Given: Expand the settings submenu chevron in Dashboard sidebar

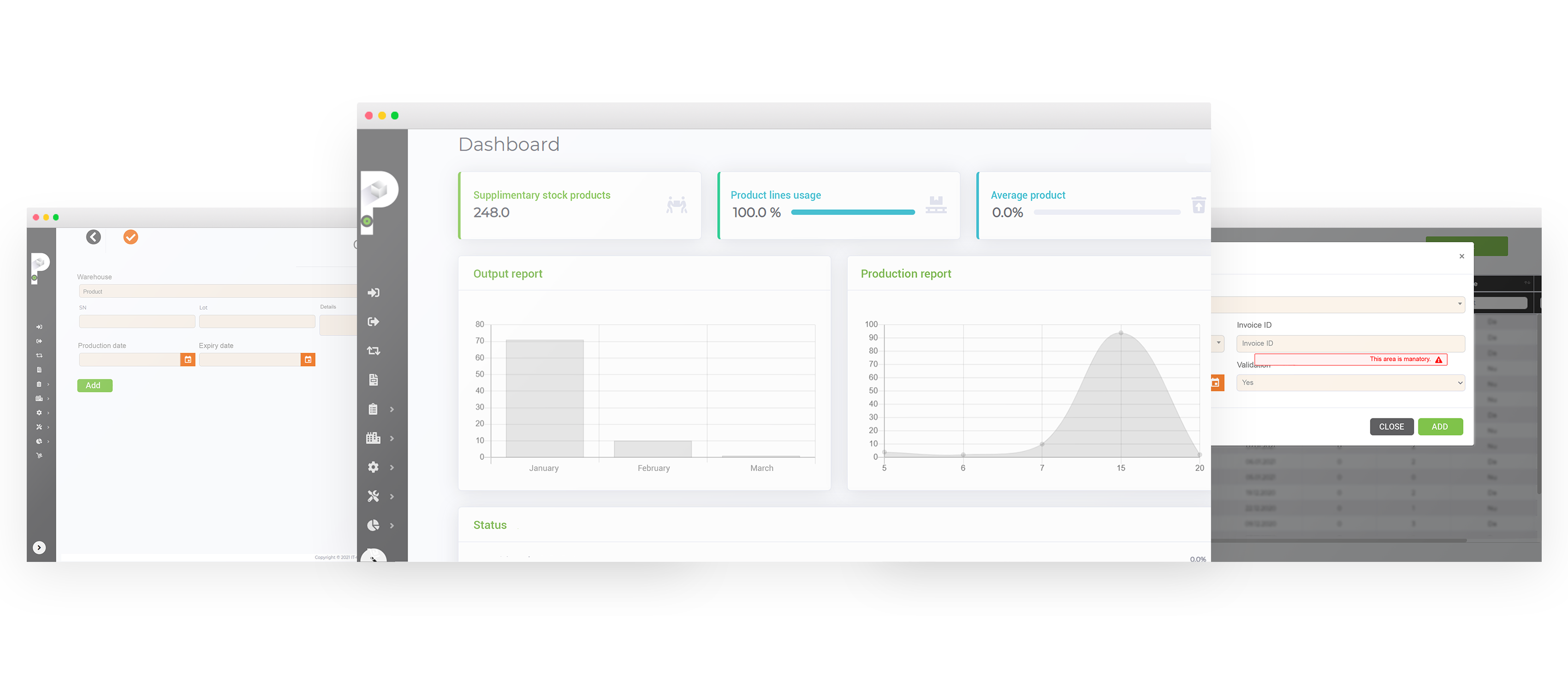Looking at the screenshot, I should [392, 468].
